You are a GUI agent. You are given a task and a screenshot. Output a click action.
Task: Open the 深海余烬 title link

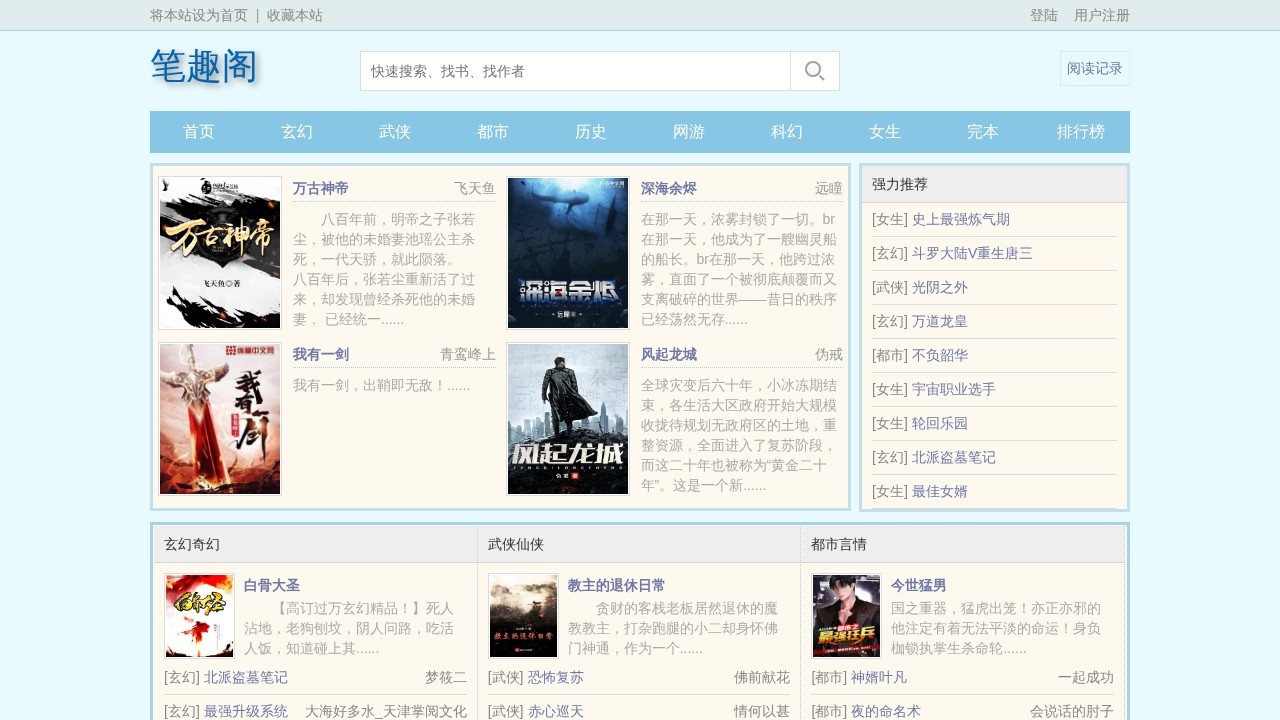[x=669, y=188]
